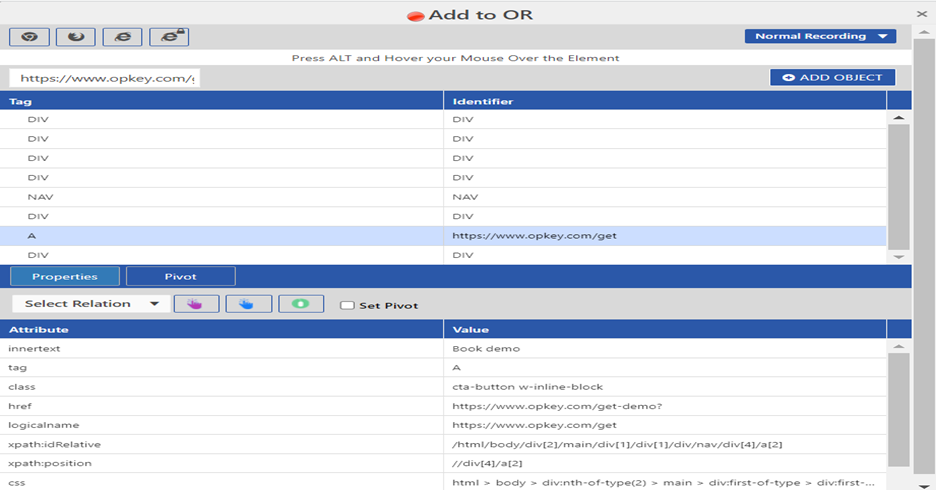Select the cta-button w-inline-block value

[665, 387]
